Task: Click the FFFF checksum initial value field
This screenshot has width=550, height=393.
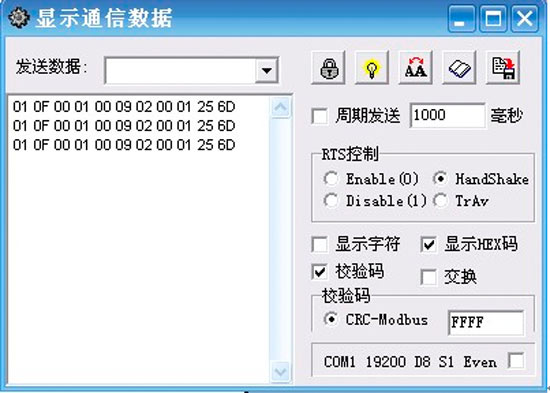Action: (x=486, y=322)
